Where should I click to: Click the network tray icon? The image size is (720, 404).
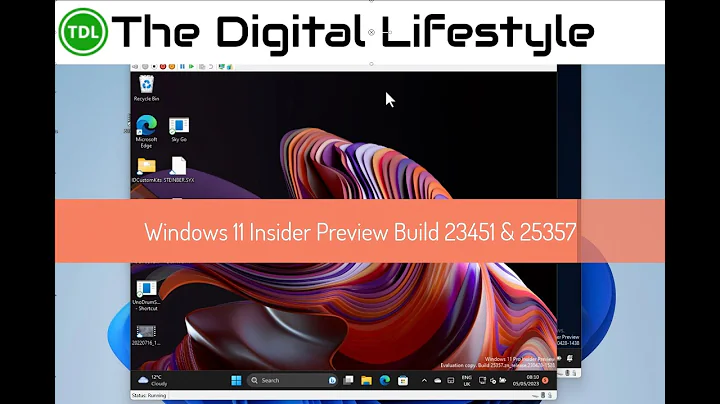click(482, 380)
